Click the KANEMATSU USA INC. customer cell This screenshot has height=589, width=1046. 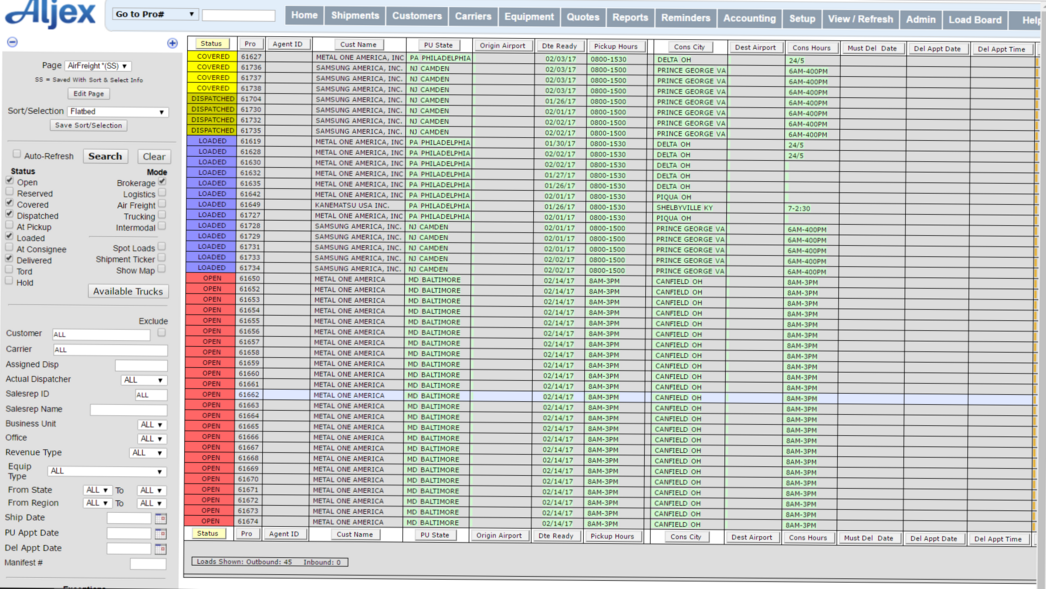[x=359, y=205]
